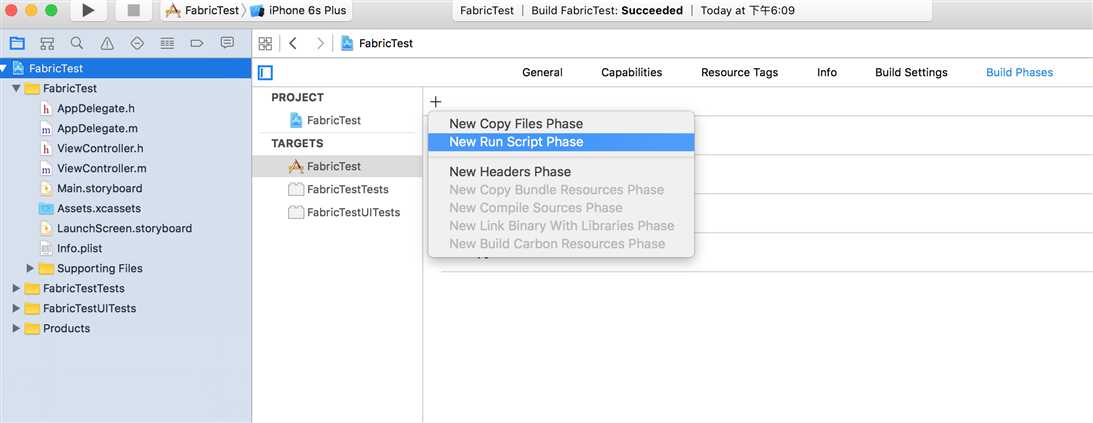Switch to the Capabilities tab

point(632,72)
